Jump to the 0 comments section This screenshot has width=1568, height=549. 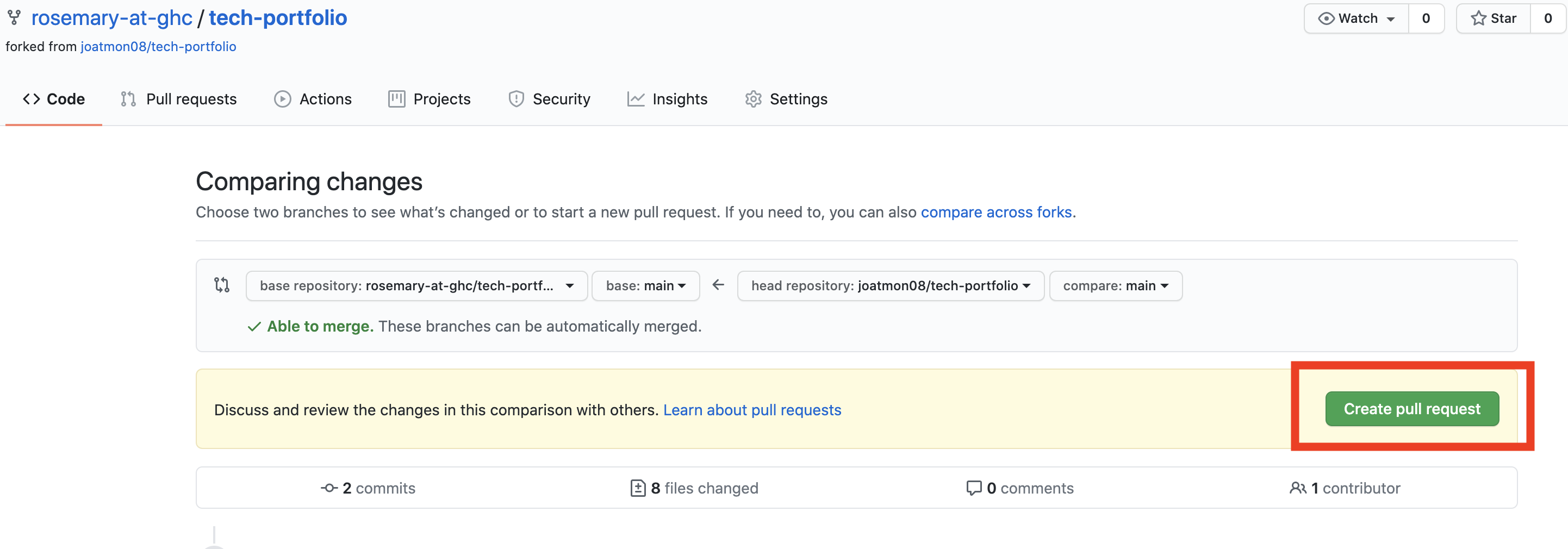pos(1020,488)
